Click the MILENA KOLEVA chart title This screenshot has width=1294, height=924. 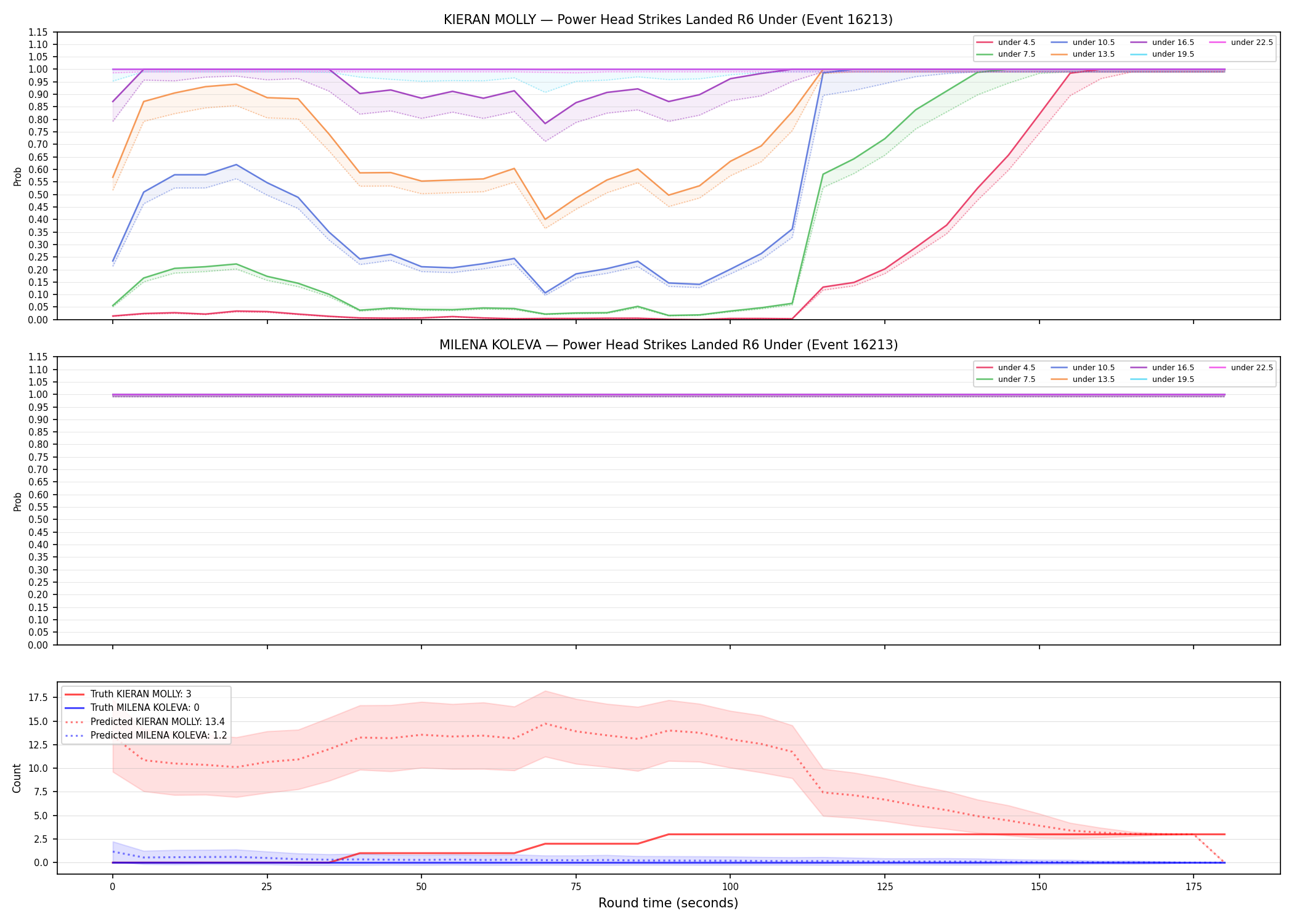click(x=668, y=345)
